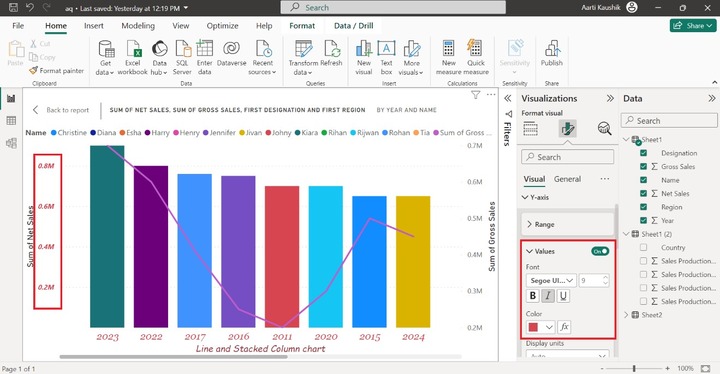Collapse the Data pane

pyautogui.click(x=711, y=98)
